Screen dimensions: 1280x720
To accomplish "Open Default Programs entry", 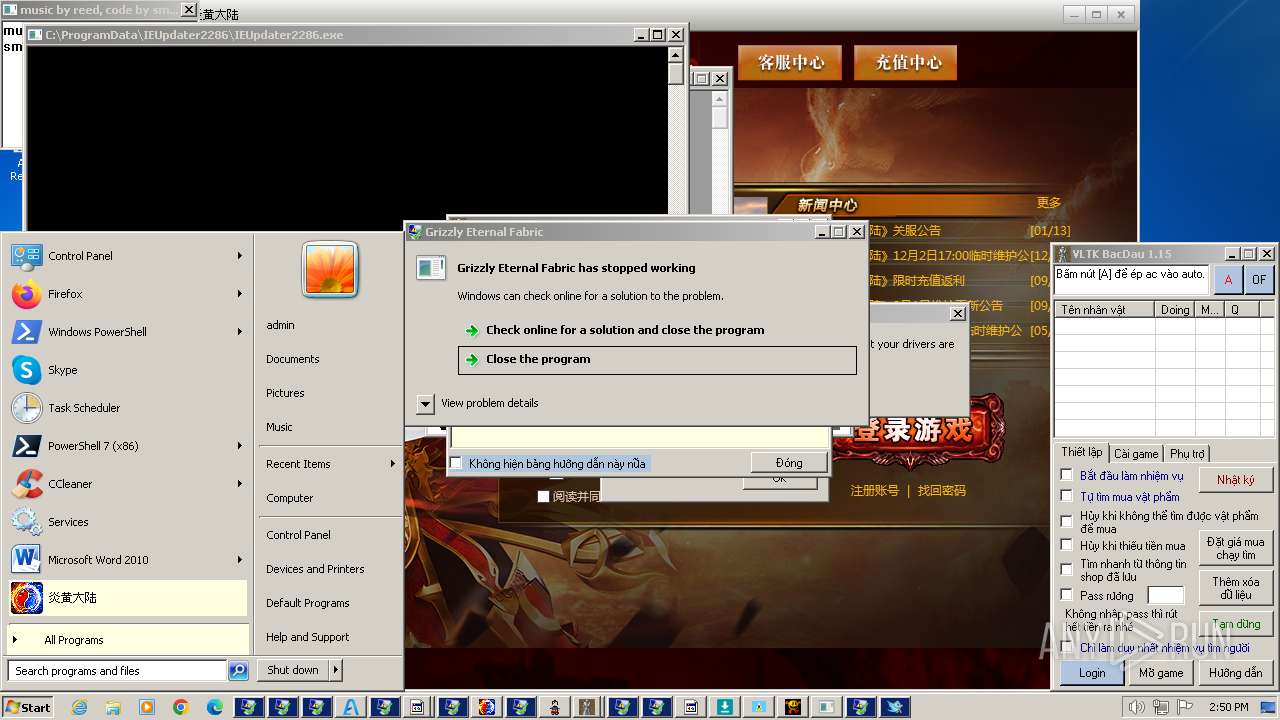I will click(x=307, y=603).
